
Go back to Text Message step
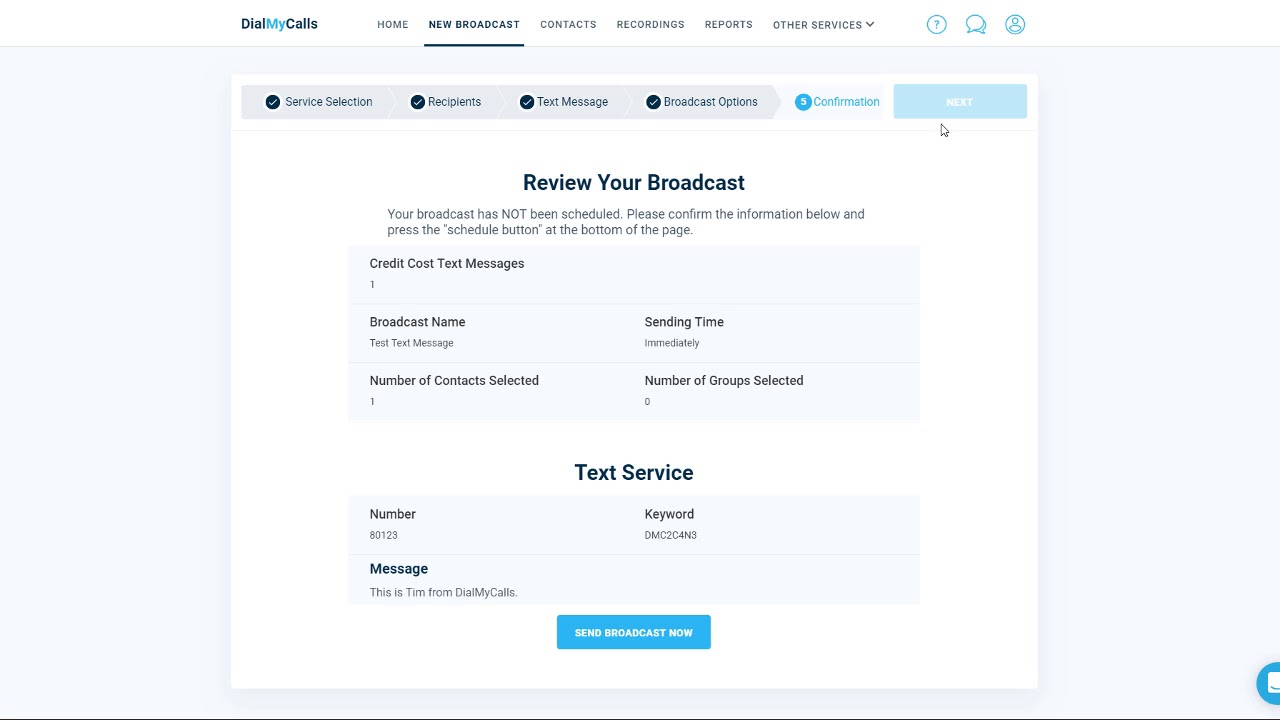pyautogui.click(x=571, y=102)
